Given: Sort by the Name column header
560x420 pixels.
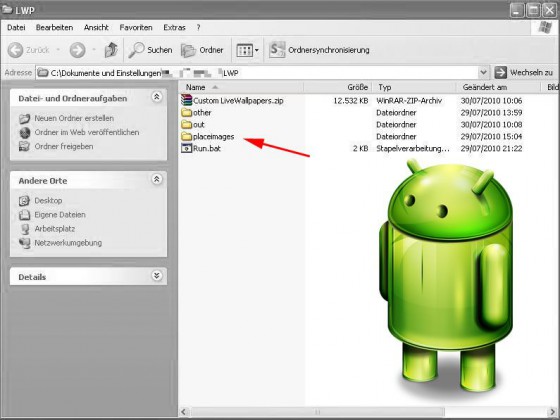Looking at the screenshot, I should coord(241,87).
